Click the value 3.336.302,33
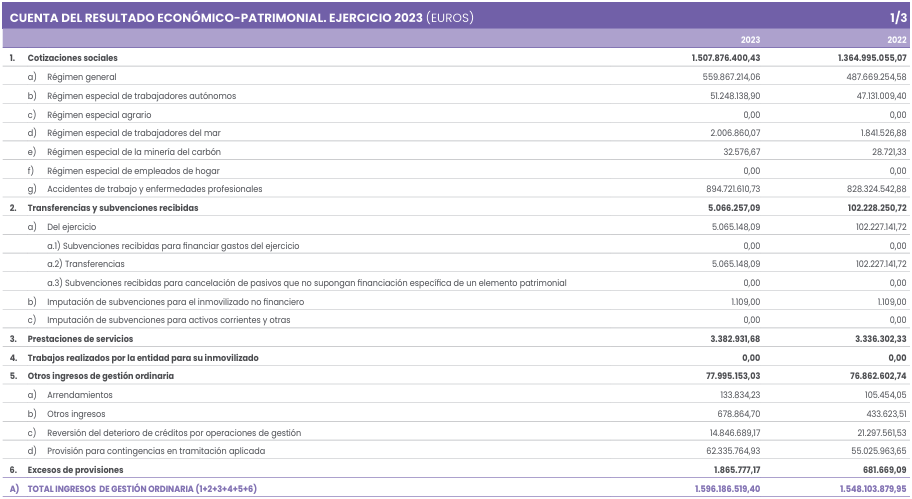 tap(881, 338)
